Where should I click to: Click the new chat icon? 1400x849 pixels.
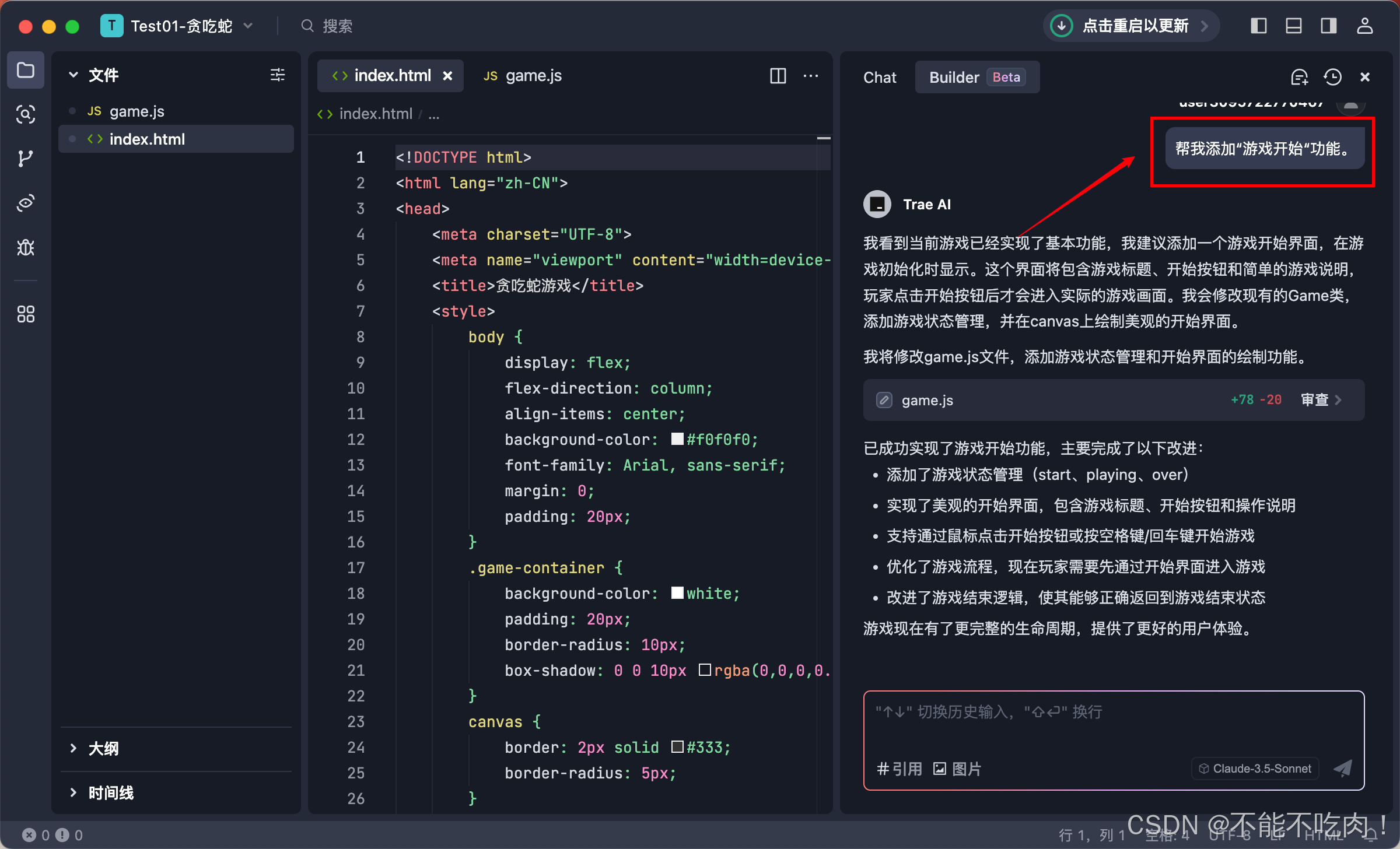pos(1299,77)
